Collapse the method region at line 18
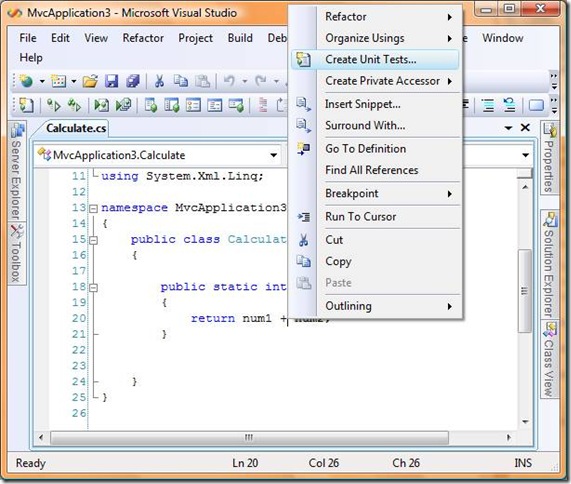 pos(94,288)
